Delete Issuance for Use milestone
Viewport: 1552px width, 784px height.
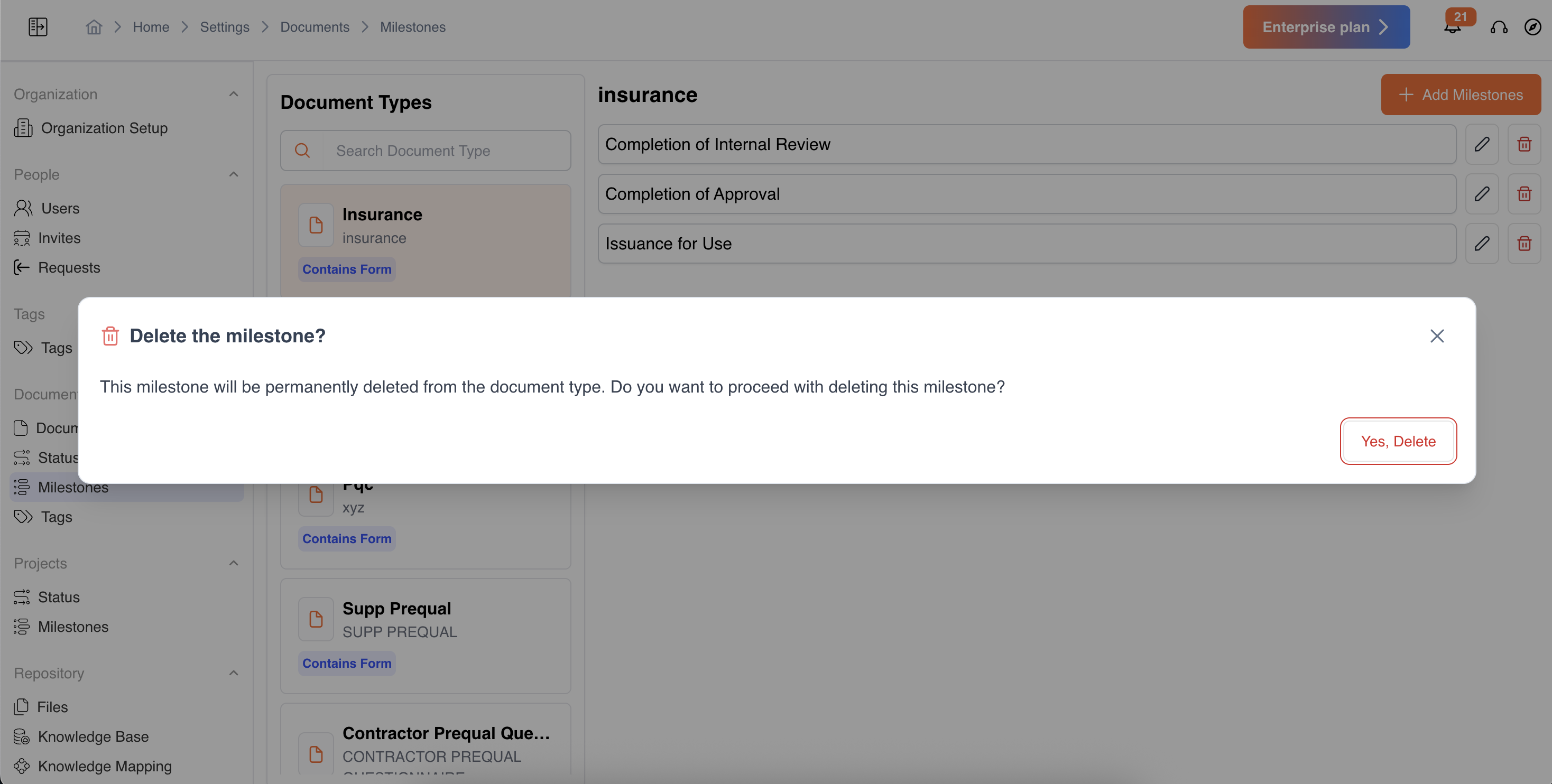pos(1523,243)
